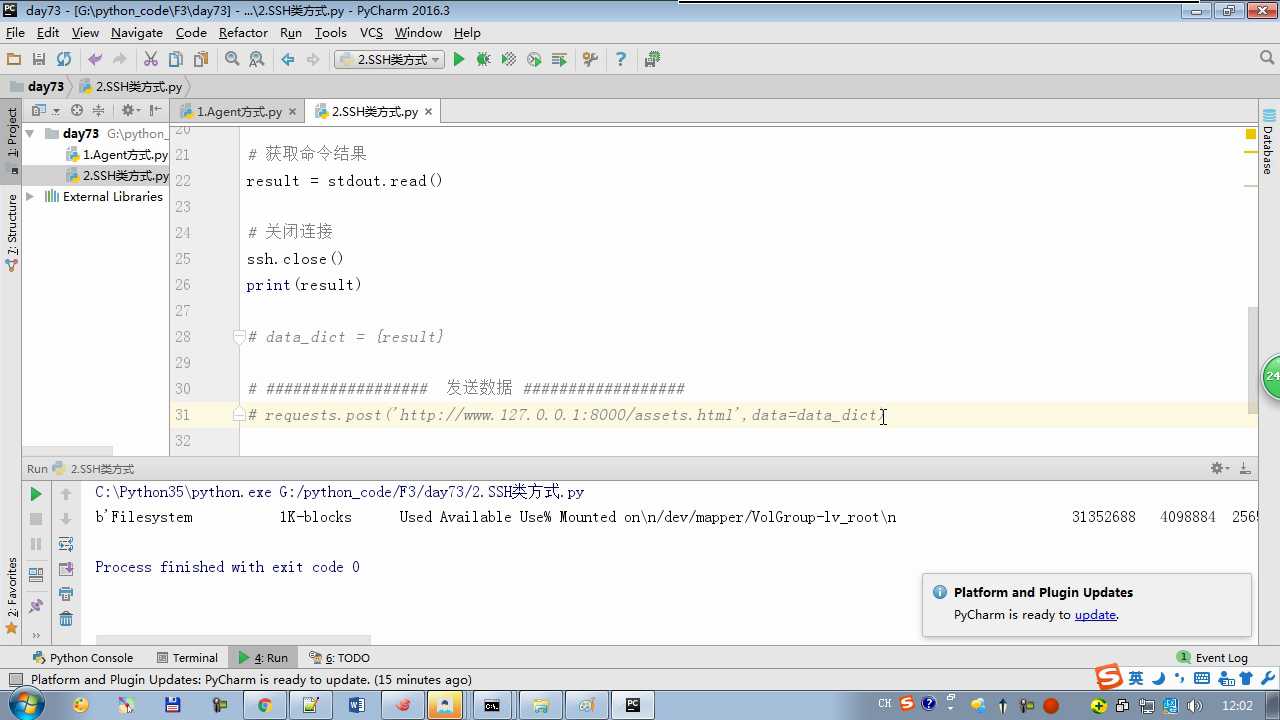The image size is (1280, 720).
Task: Open the Python Console tool window
Action: coord(83,658)
